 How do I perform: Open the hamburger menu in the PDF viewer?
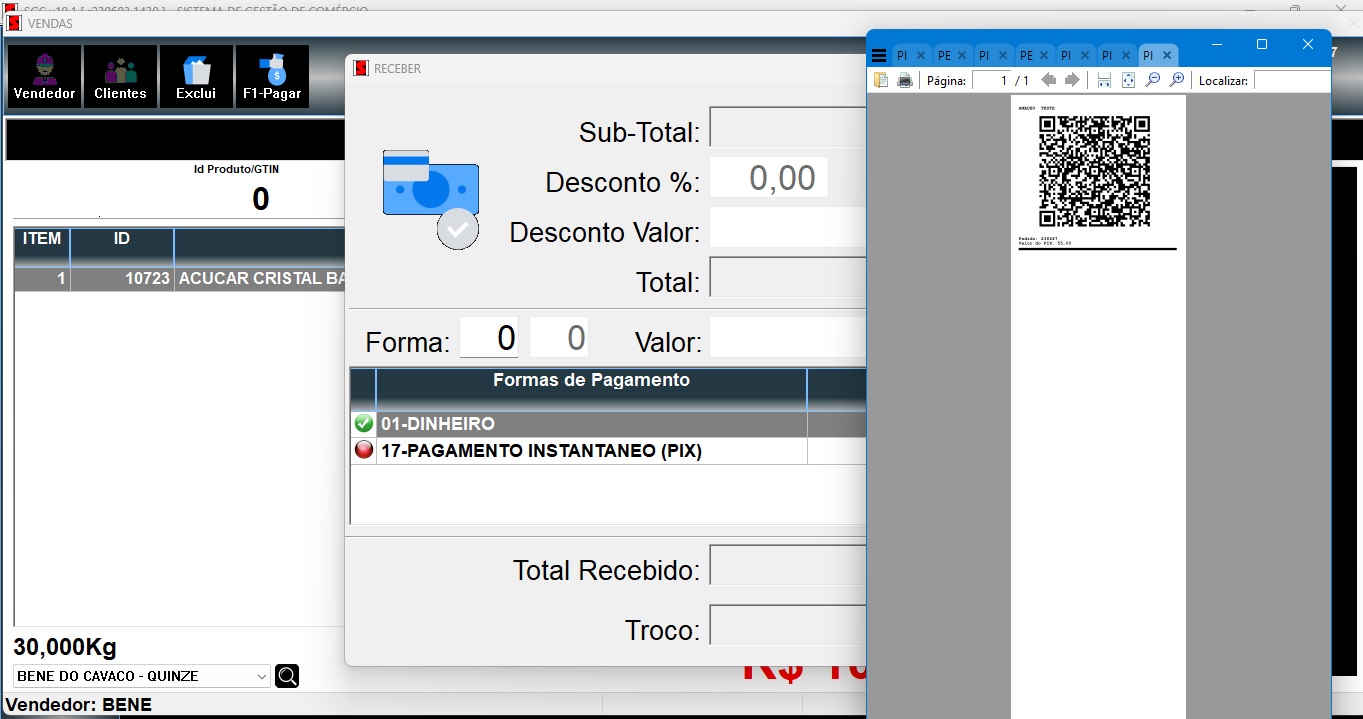click(879, 56)
